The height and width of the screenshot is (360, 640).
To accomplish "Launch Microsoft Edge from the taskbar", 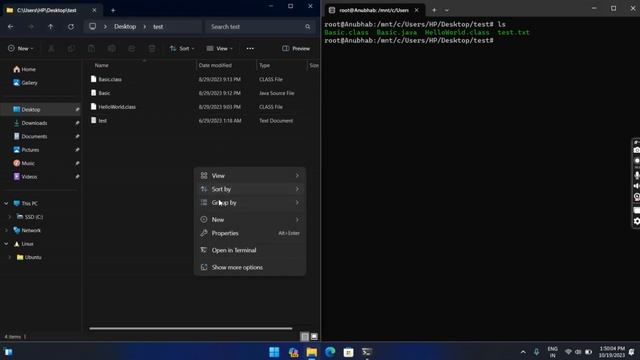I will tap(330, 352).
